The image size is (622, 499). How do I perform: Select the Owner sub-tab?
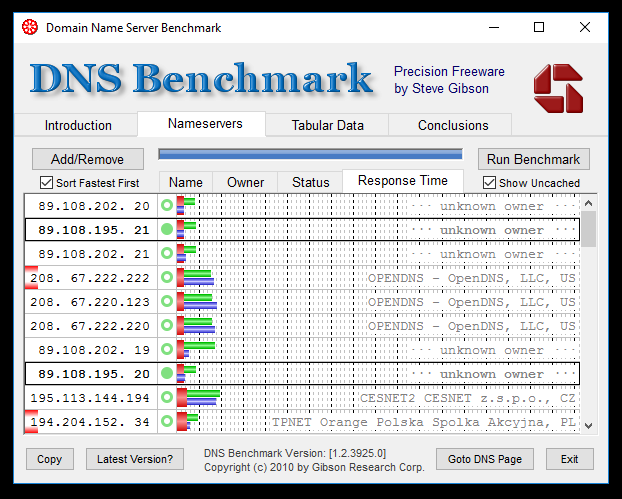point(245,182)
